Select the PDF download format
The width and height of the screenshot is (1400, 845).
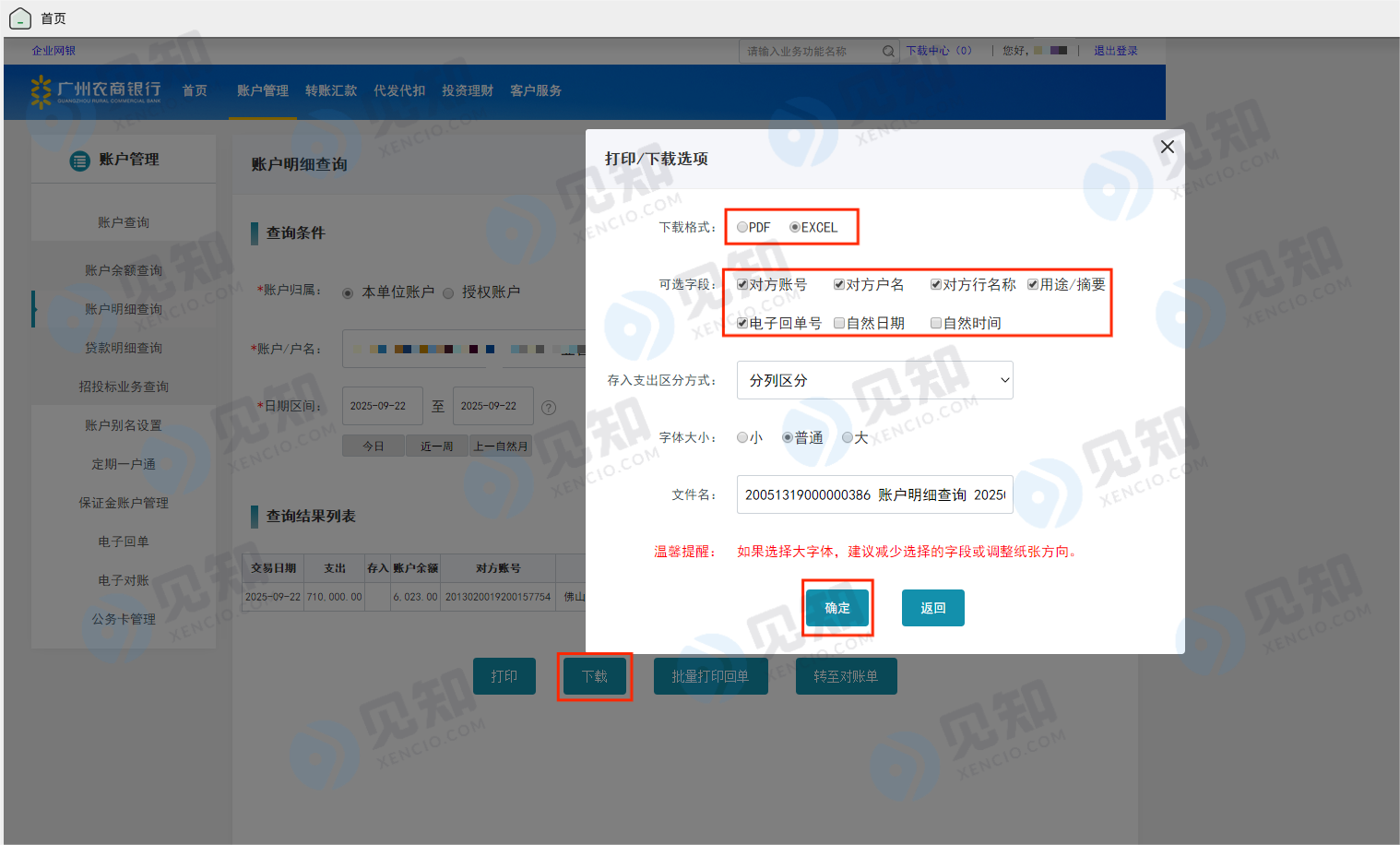tap(742, 228)
